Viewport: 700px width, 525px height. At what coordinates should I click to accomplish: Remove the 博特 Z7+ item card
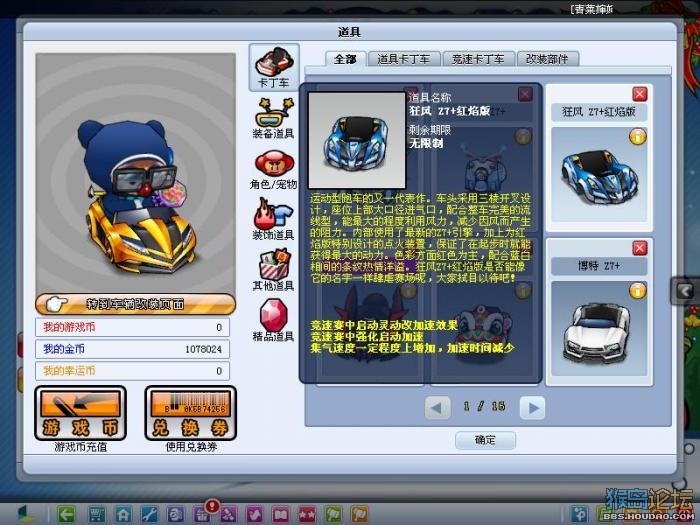[x=640, y=248]
